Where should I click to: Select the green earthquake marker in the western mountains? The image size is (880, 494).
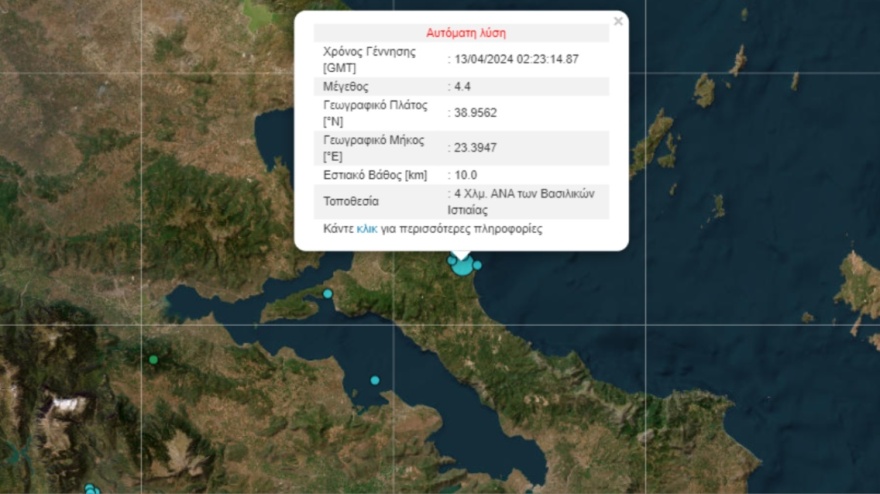153,360
